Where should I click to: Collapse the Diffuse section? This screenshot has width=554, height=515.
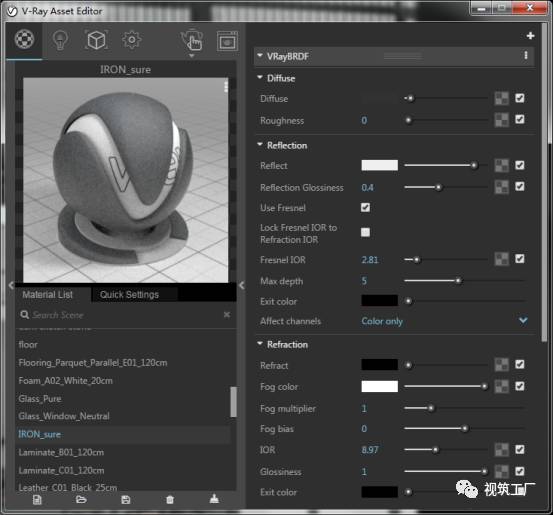coord(260,77)
